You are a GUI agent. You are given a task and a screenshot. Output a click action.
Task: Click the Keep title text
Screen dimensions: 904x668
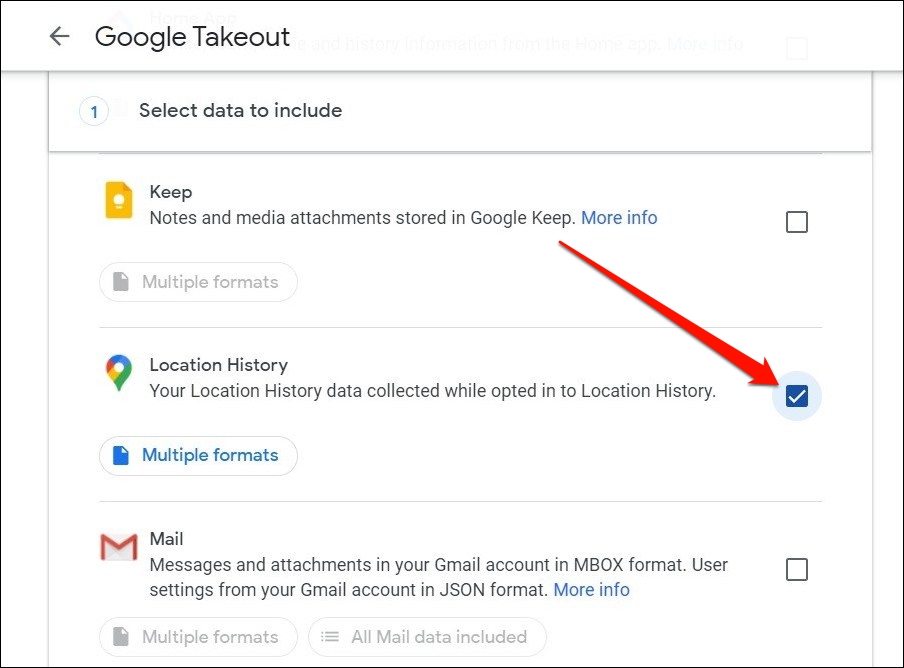(171, 192)
